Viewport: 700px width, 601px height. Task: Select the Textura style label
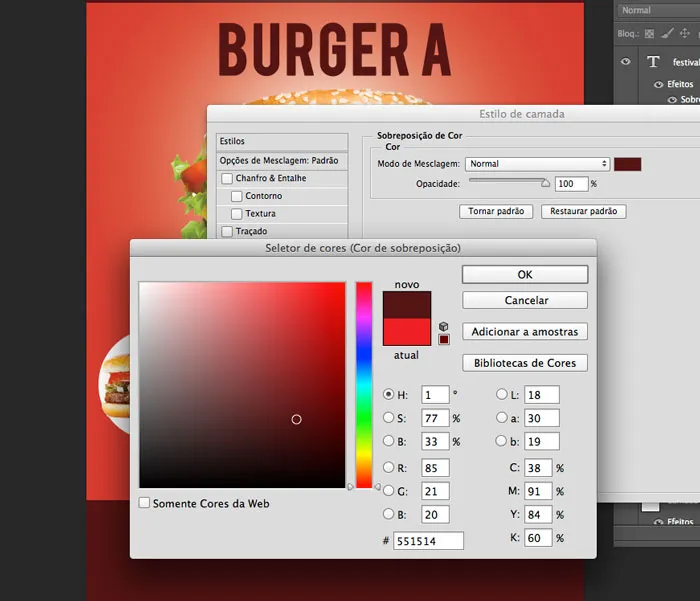coord(260,213)
